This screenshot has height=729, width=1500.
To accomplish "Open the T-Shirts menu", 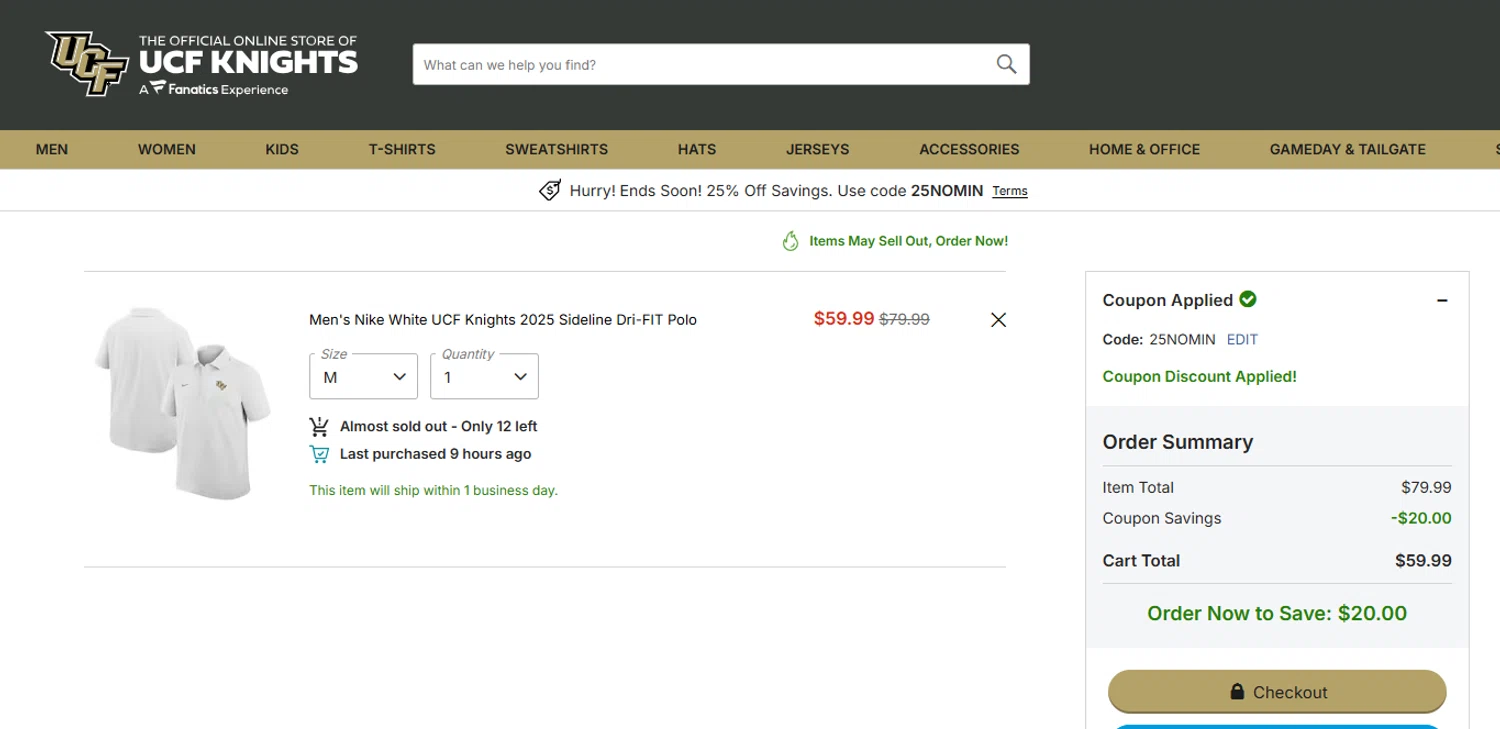I will (x=402, y=149).
